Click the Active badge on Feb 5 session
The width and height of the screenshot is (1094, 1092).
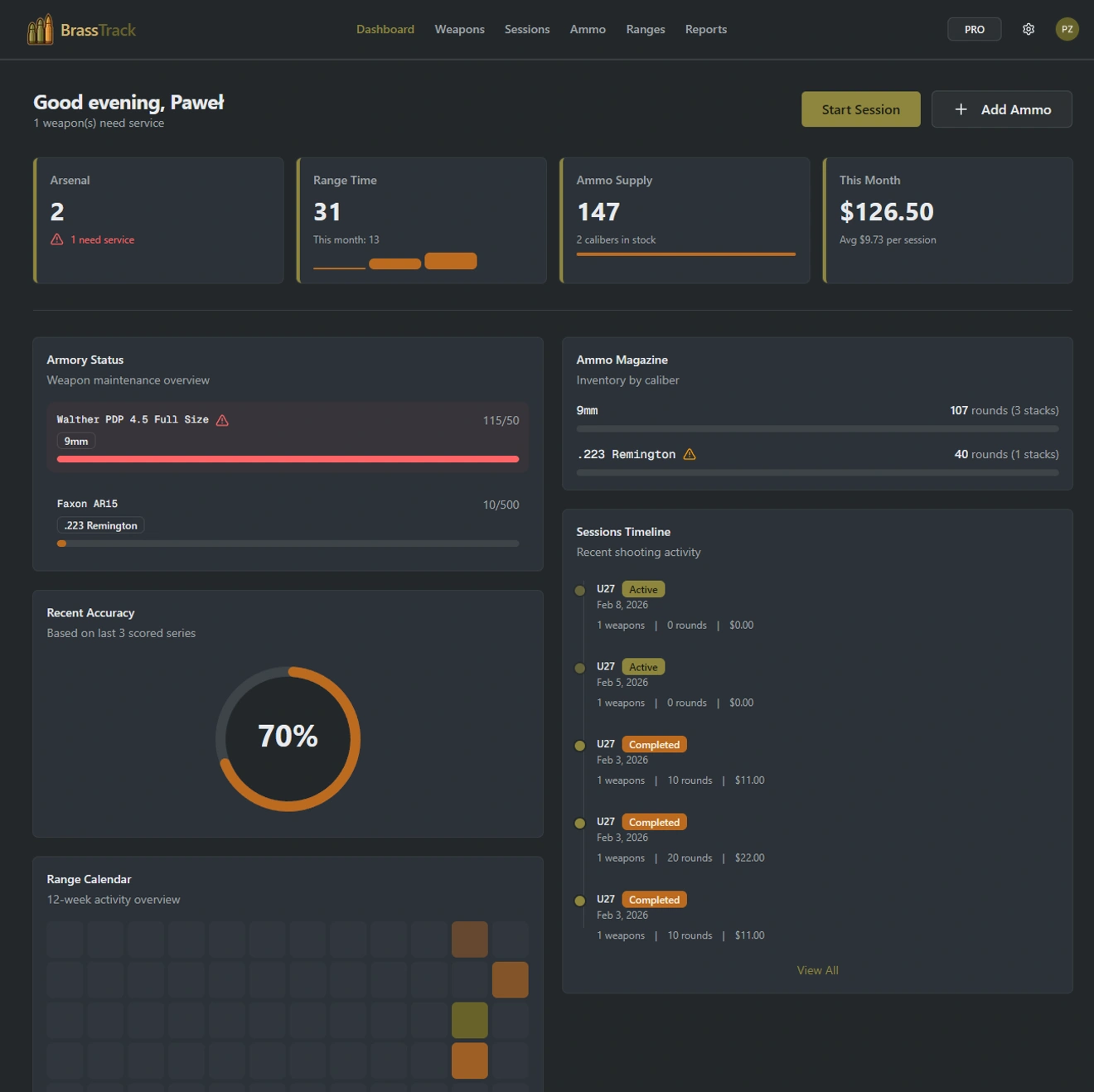(643, 666)
